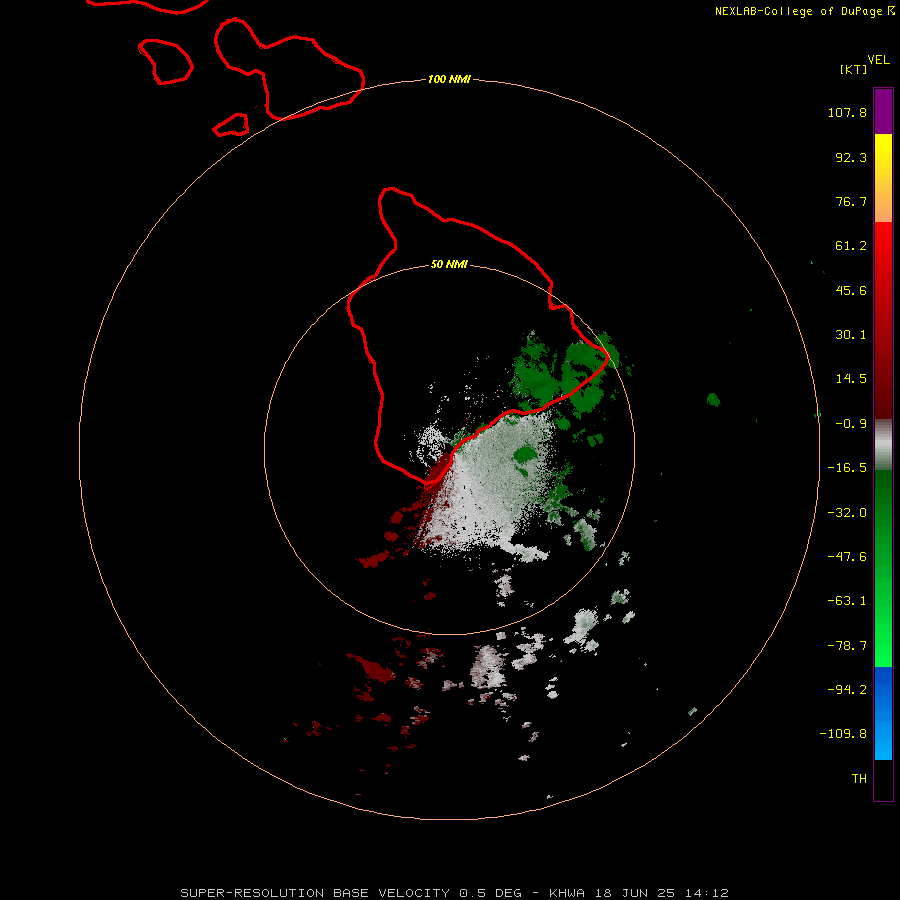Click the TH legend label
This screenshot has width=900, height=900.
pyautogui.click(x=859, y=778)
